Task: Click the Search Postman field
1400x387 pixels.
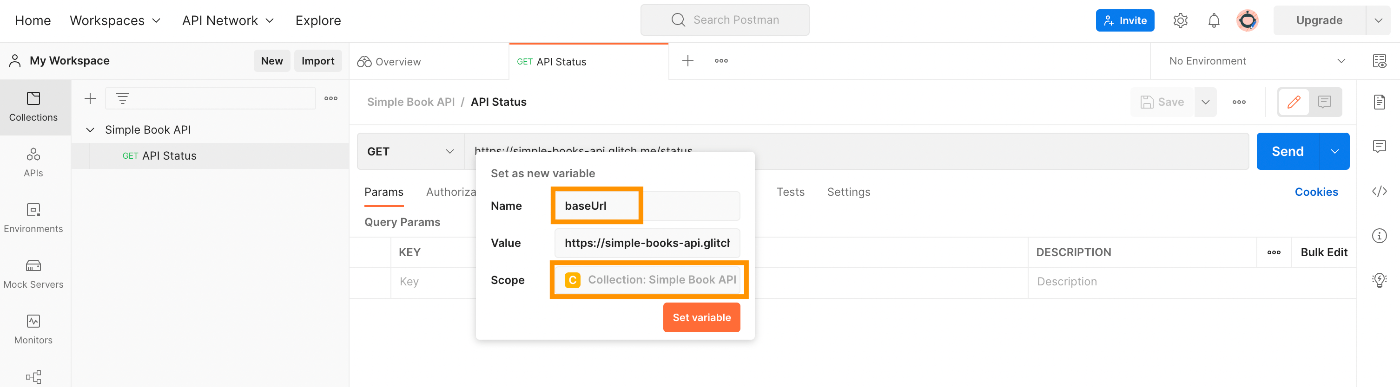Action: 725,20
